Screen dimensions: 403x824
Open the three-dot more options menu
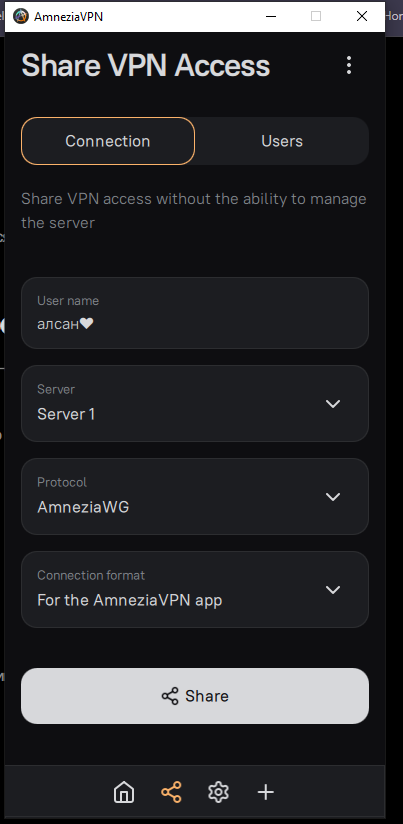349,65
